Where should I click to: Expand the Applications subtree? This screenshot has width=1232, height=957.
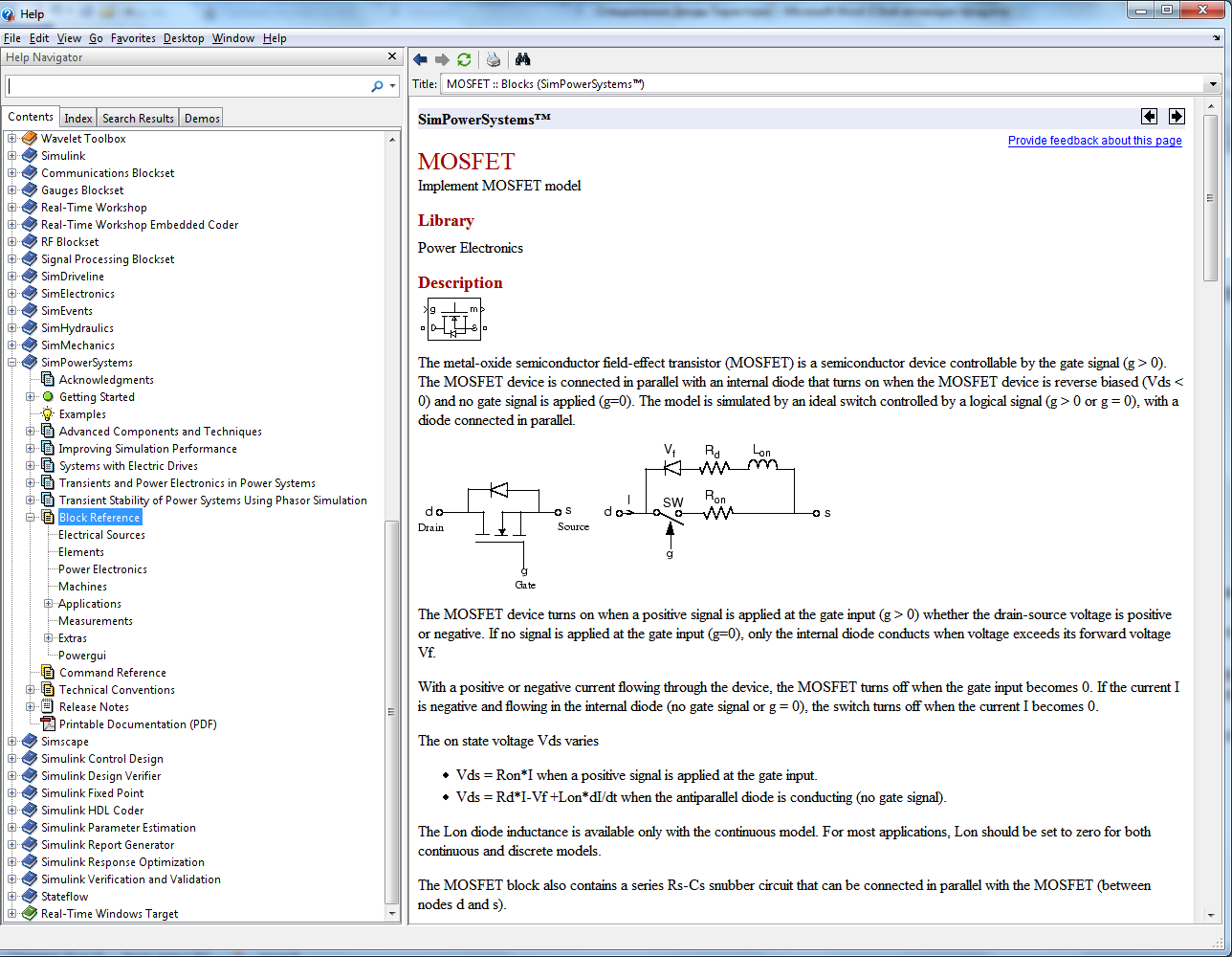(x=49, y=604)
